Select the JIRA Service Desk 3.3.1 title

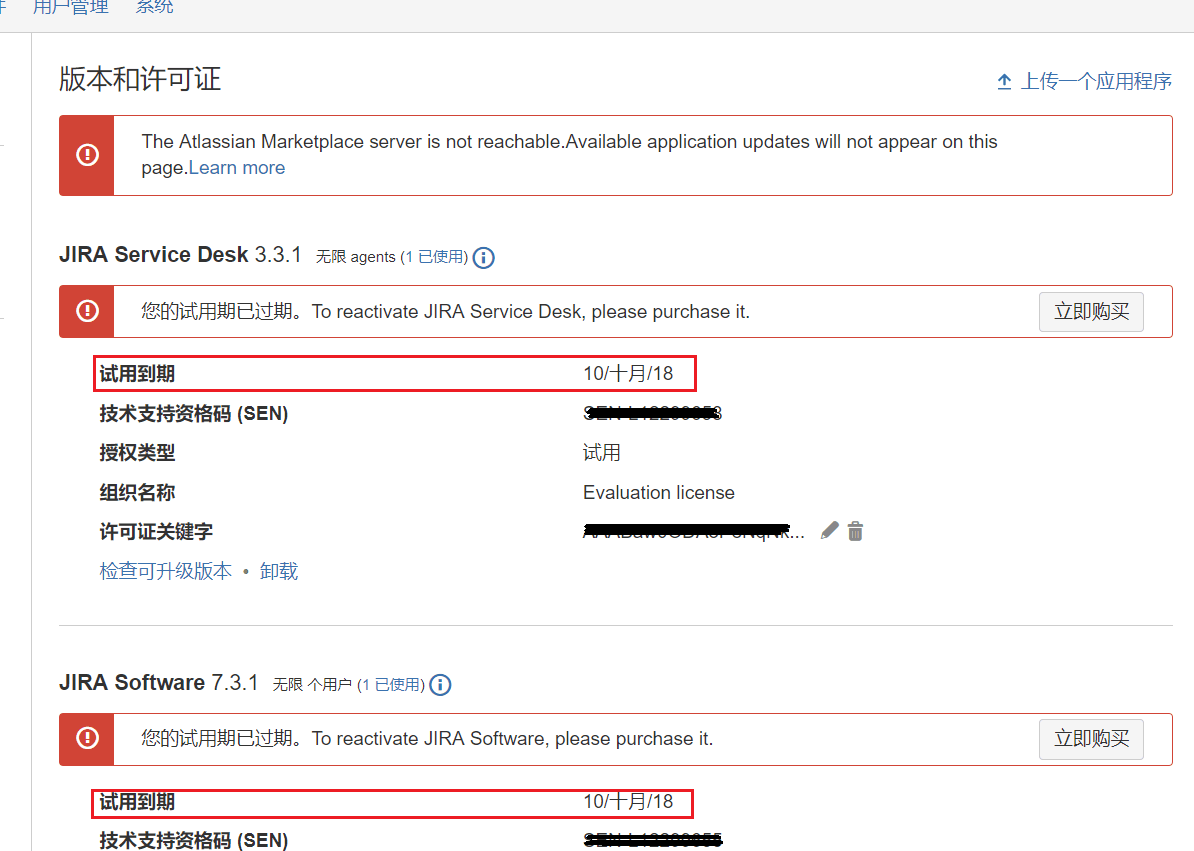(180, 254)
